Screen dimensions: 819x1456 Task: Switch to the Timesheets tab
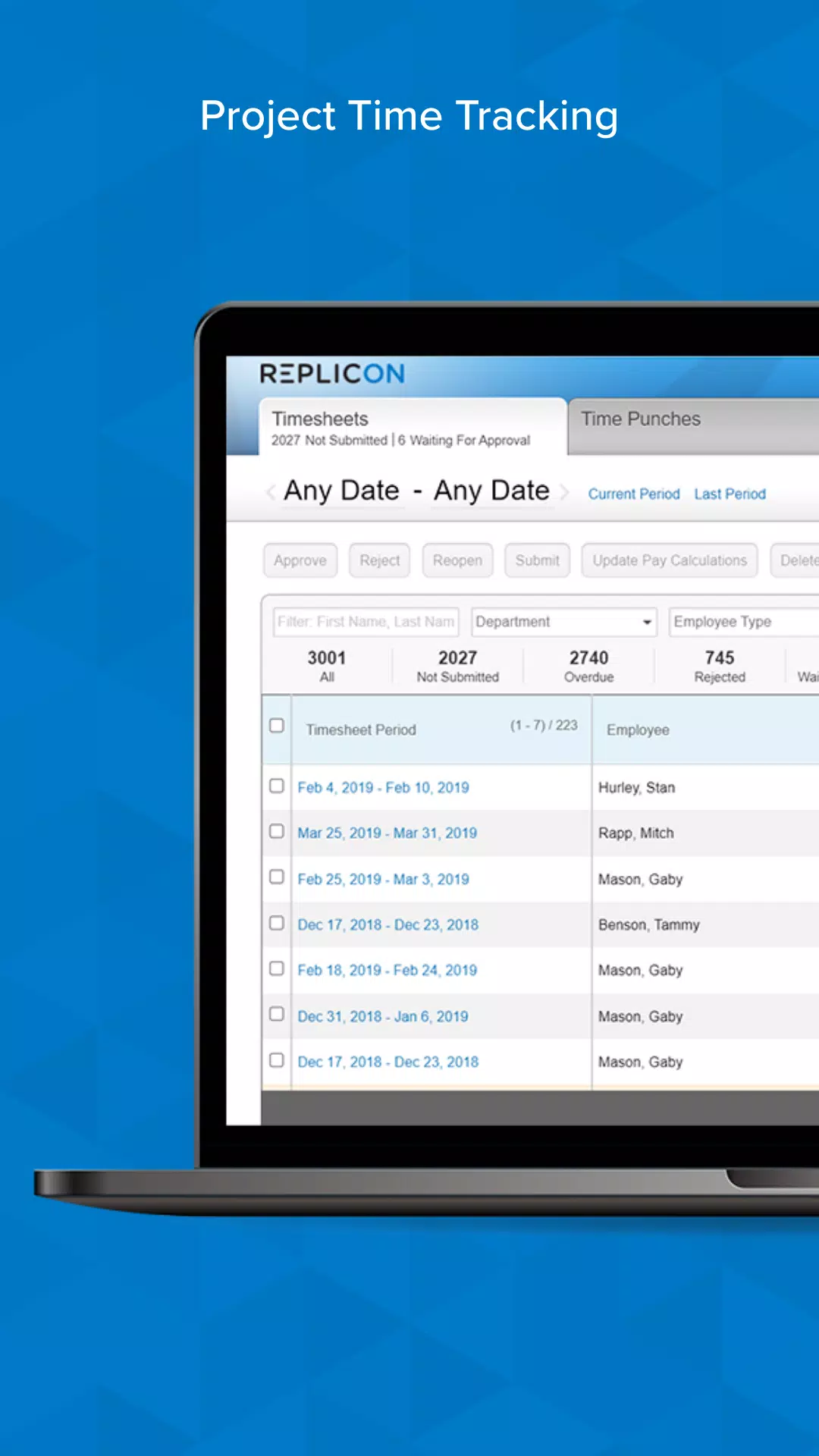coord(413,427)
